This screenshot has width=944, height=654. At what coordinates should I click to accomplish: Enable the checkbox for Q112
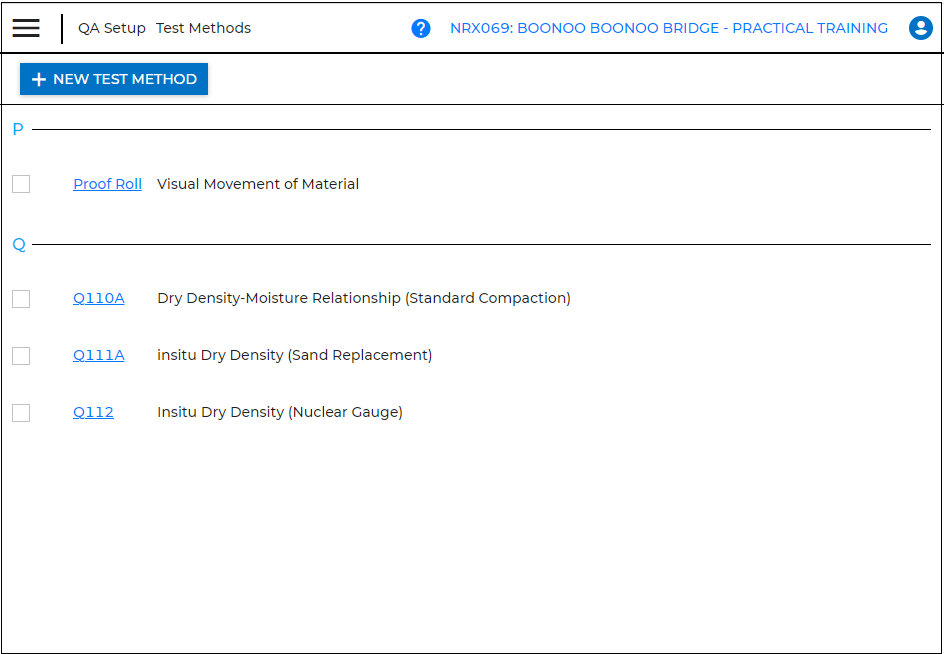[21, 412]
